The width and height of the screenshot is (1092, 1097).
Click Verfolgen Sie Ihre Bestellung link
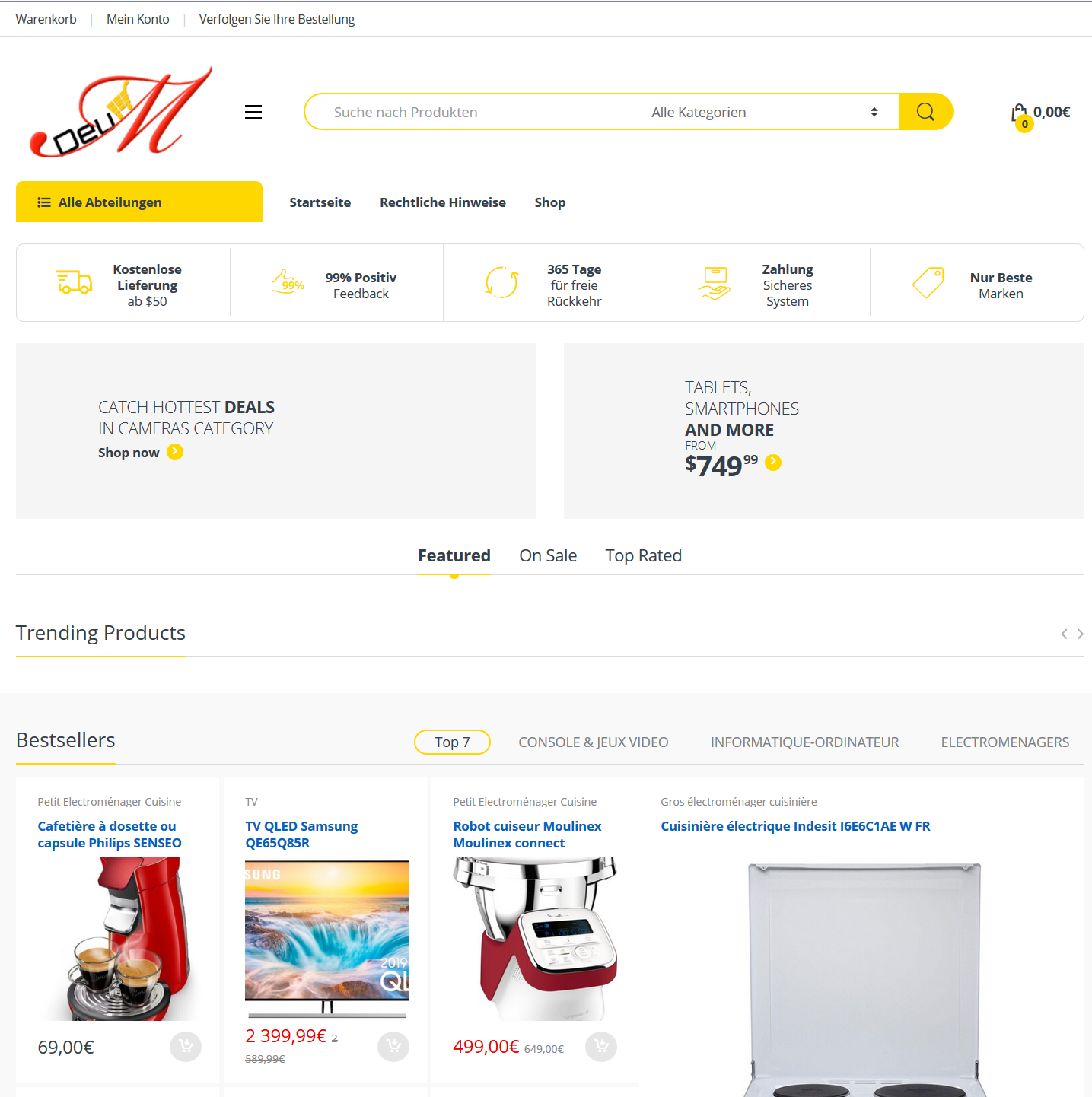click(x=277, y=19)
